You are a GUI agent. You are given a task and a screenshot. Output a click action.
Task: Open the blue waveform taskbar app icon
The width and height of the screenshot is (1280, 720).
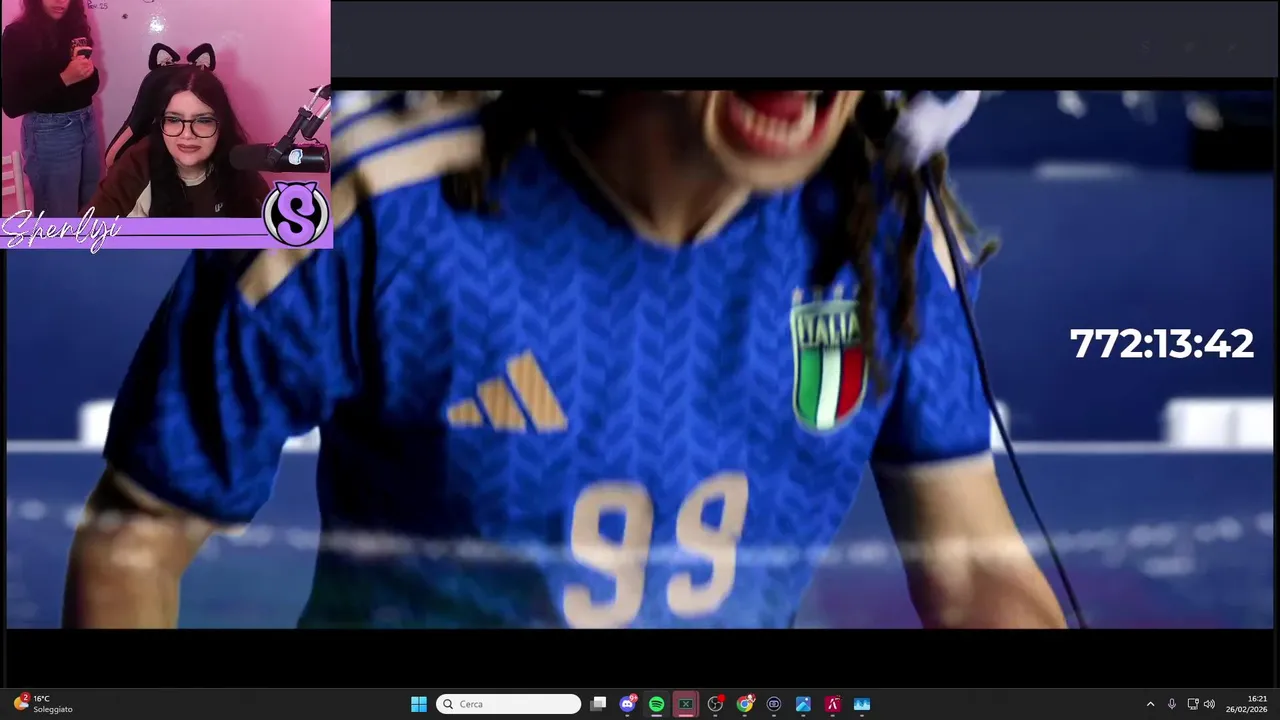click(x=862, y=704)
